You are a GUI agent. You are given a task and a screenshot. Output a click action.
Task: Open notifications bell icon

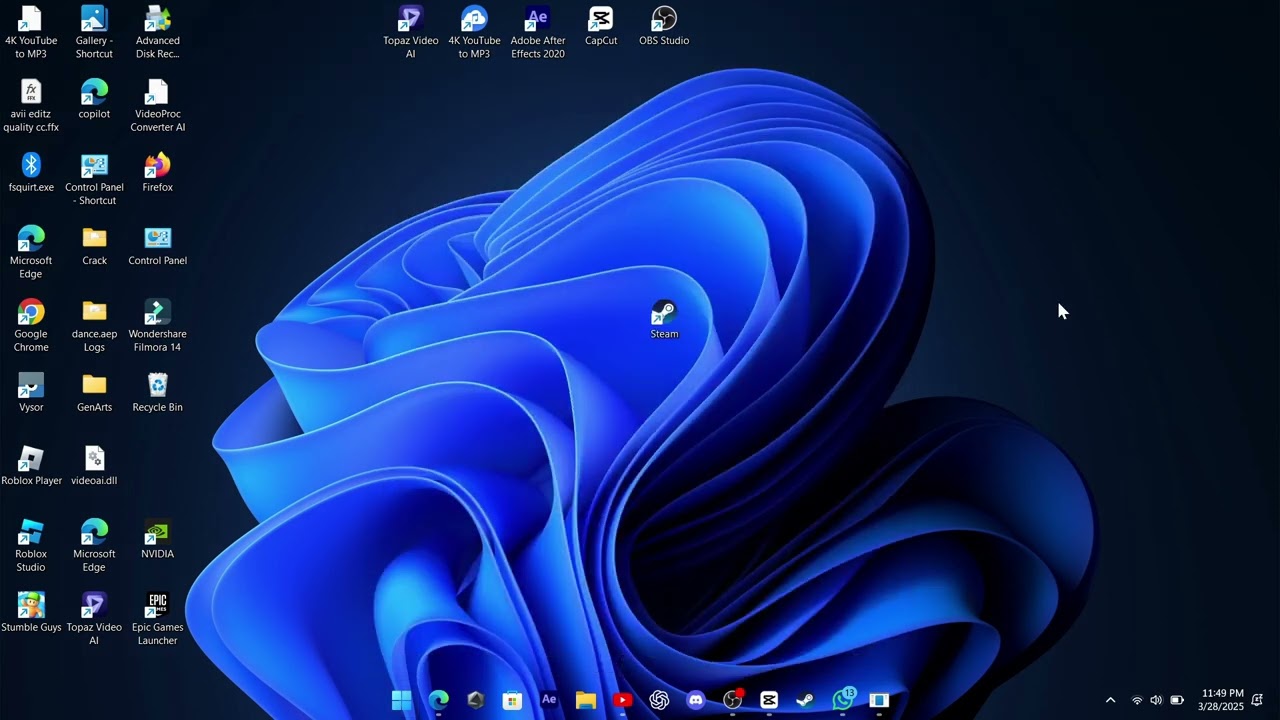(1257, 700)
